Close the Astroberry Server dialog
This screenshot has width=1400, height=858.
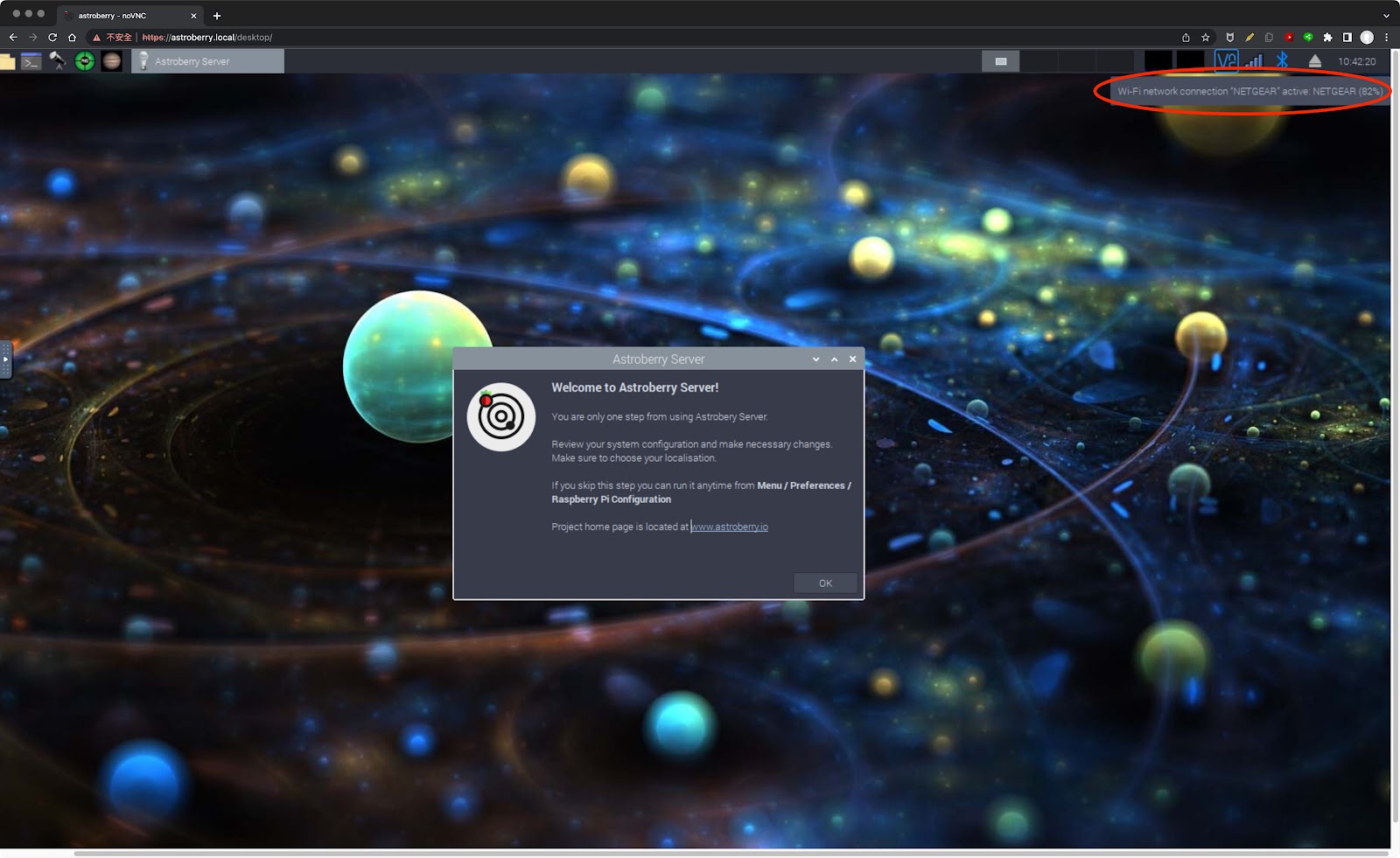[852, 359]
